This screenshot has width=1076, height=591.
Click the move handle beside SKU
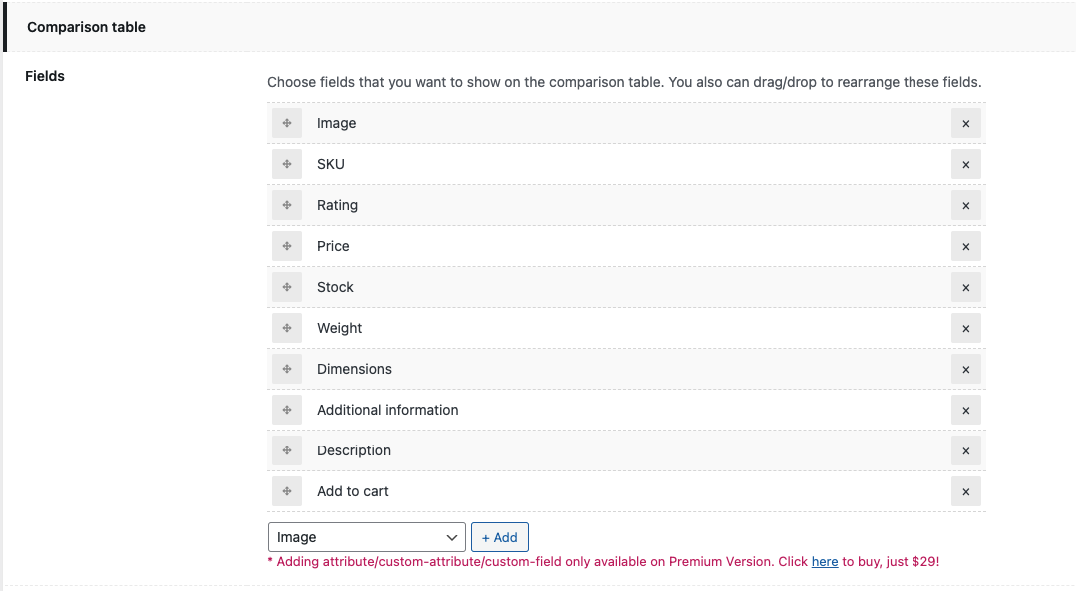click(287, 164)
